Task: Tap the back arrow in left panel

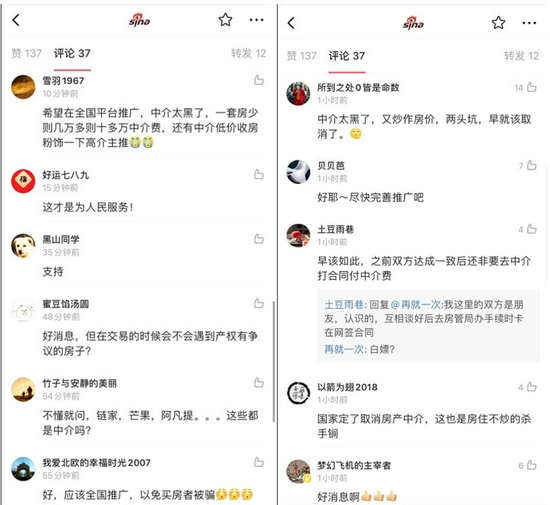Action: pos(16,20)
